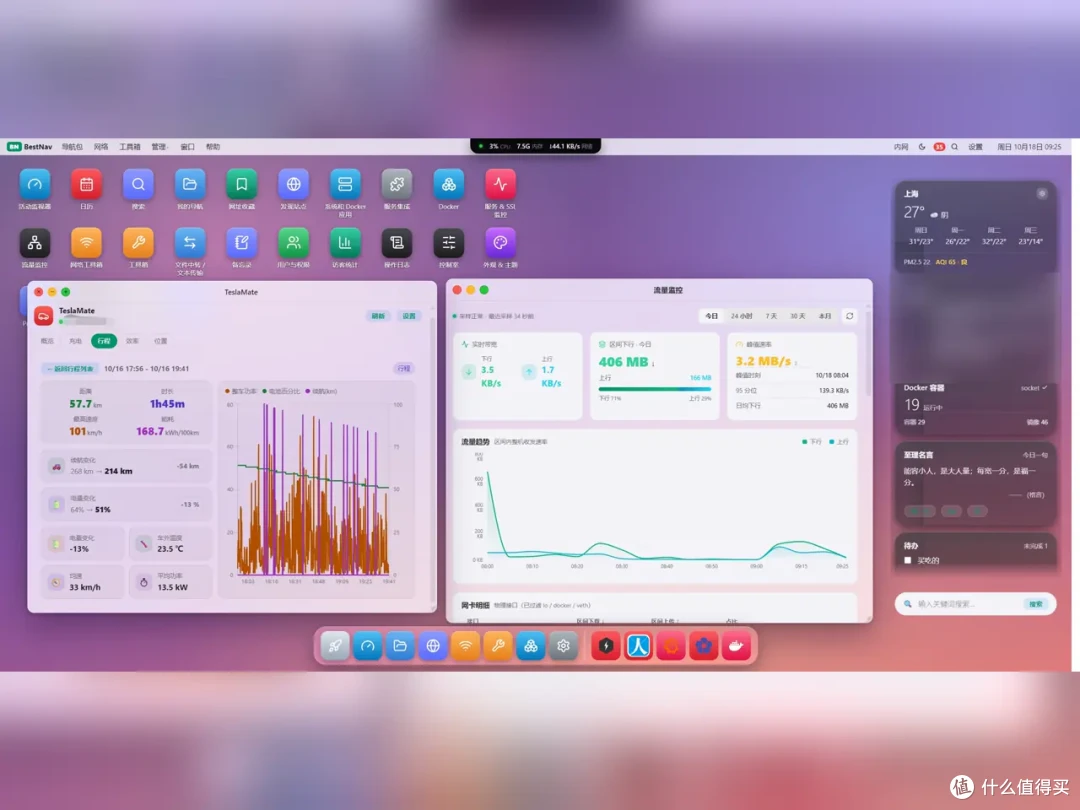The width and height of the screenshot is (1080, 810).
Task: Open the Docker app icon on the desktop
Action: pyautogui.click(x=448, y=185)
